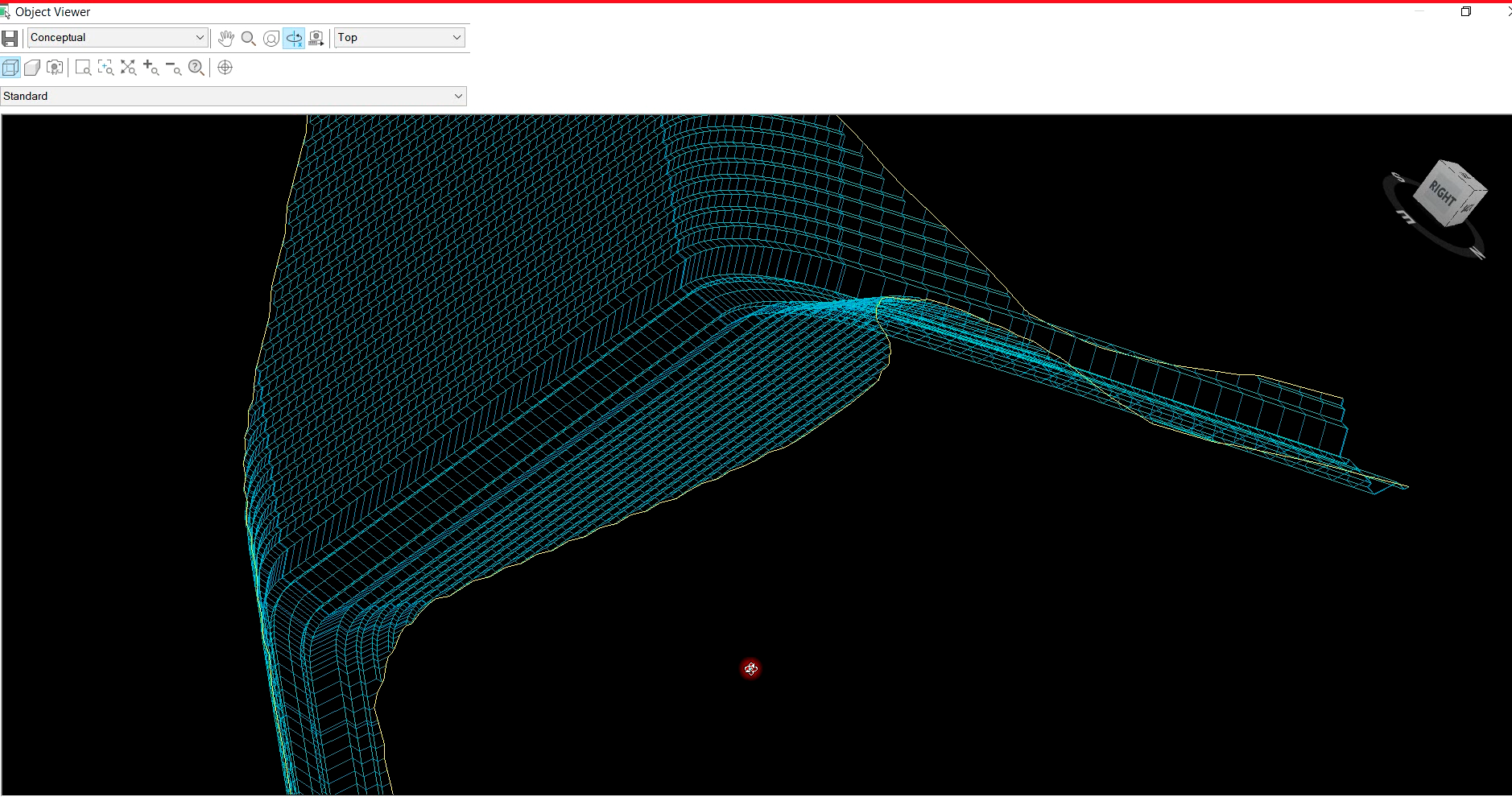The height and width of the screenshot is (797, 1512).
Task: Open the Top view dropdown
Action: [x=456, y=37]
